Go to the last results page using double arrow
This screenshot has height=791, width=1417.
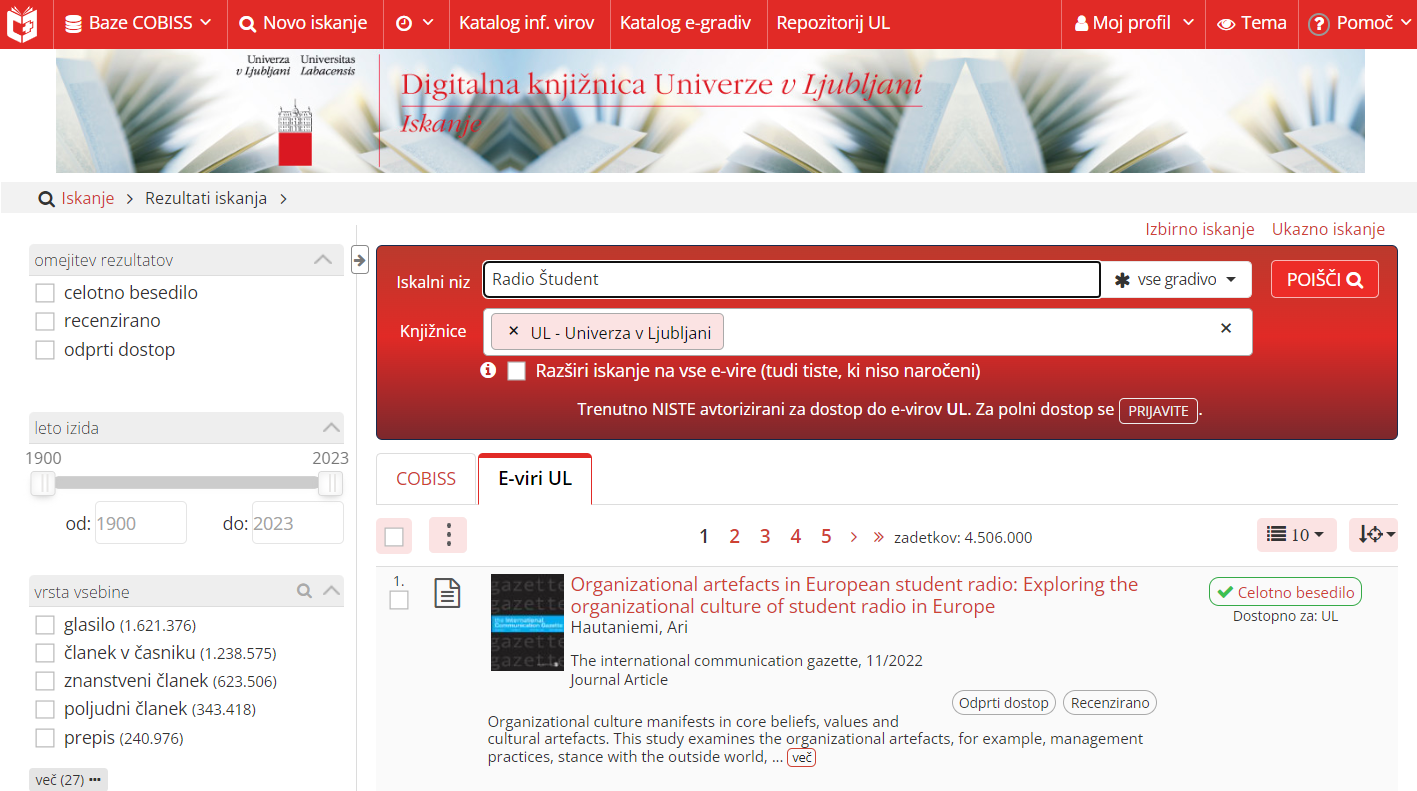[879, 537]
